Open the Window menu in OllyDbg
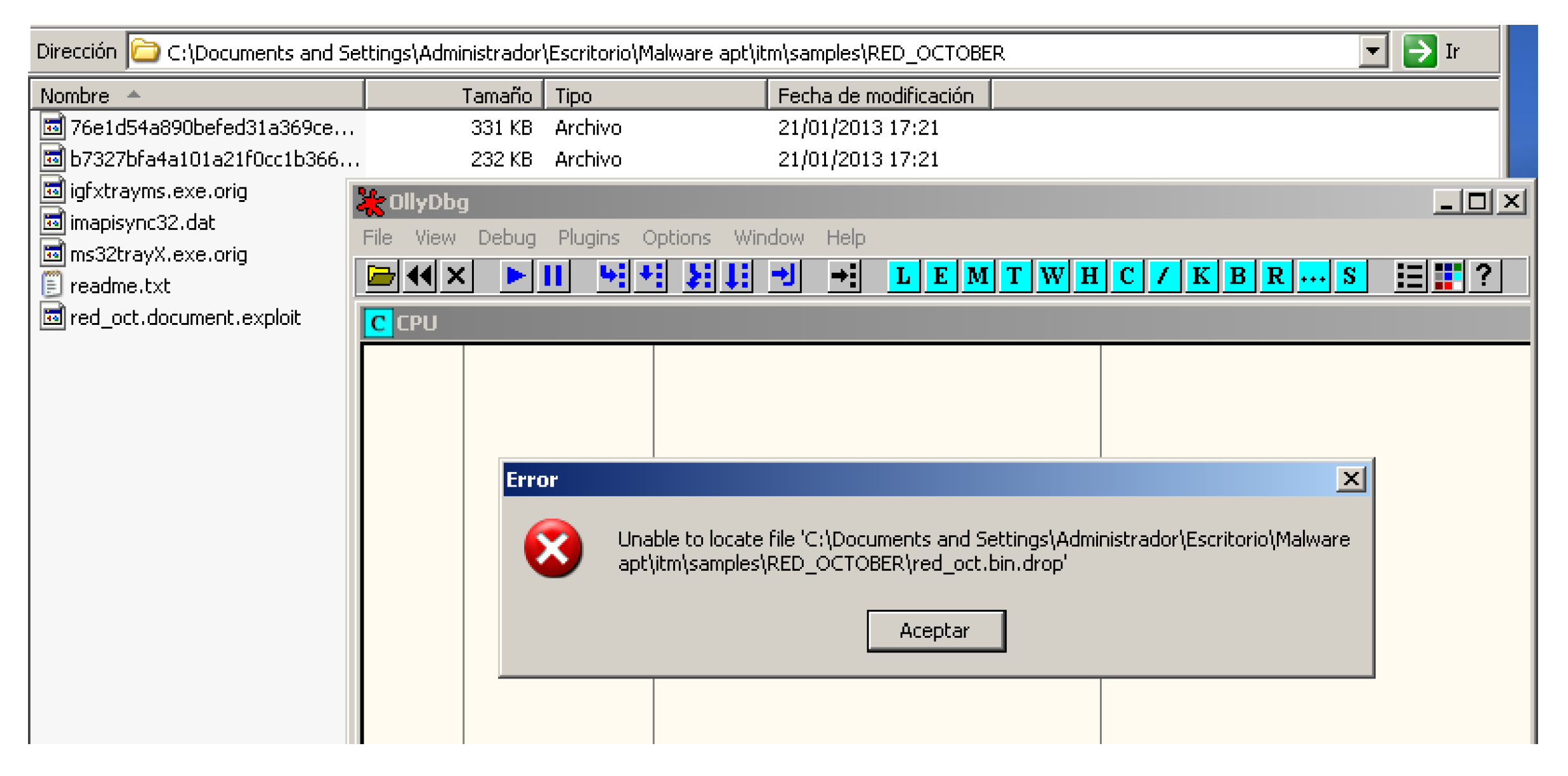Viewport: 1568px width, 776px height. (x=769, y=238)
